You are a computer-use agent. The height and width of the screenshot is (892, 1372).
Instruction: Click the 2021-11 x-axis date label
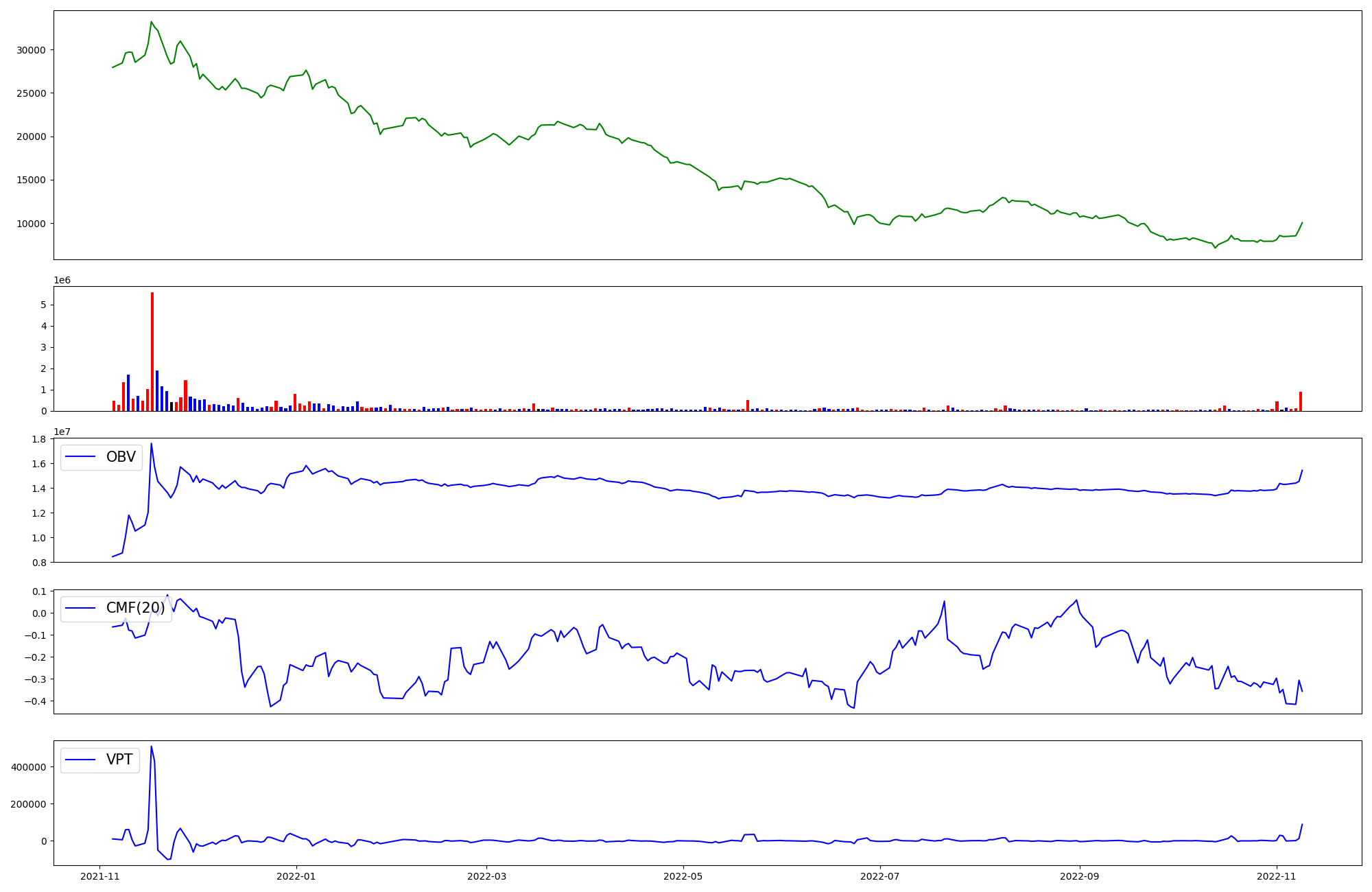100,876
